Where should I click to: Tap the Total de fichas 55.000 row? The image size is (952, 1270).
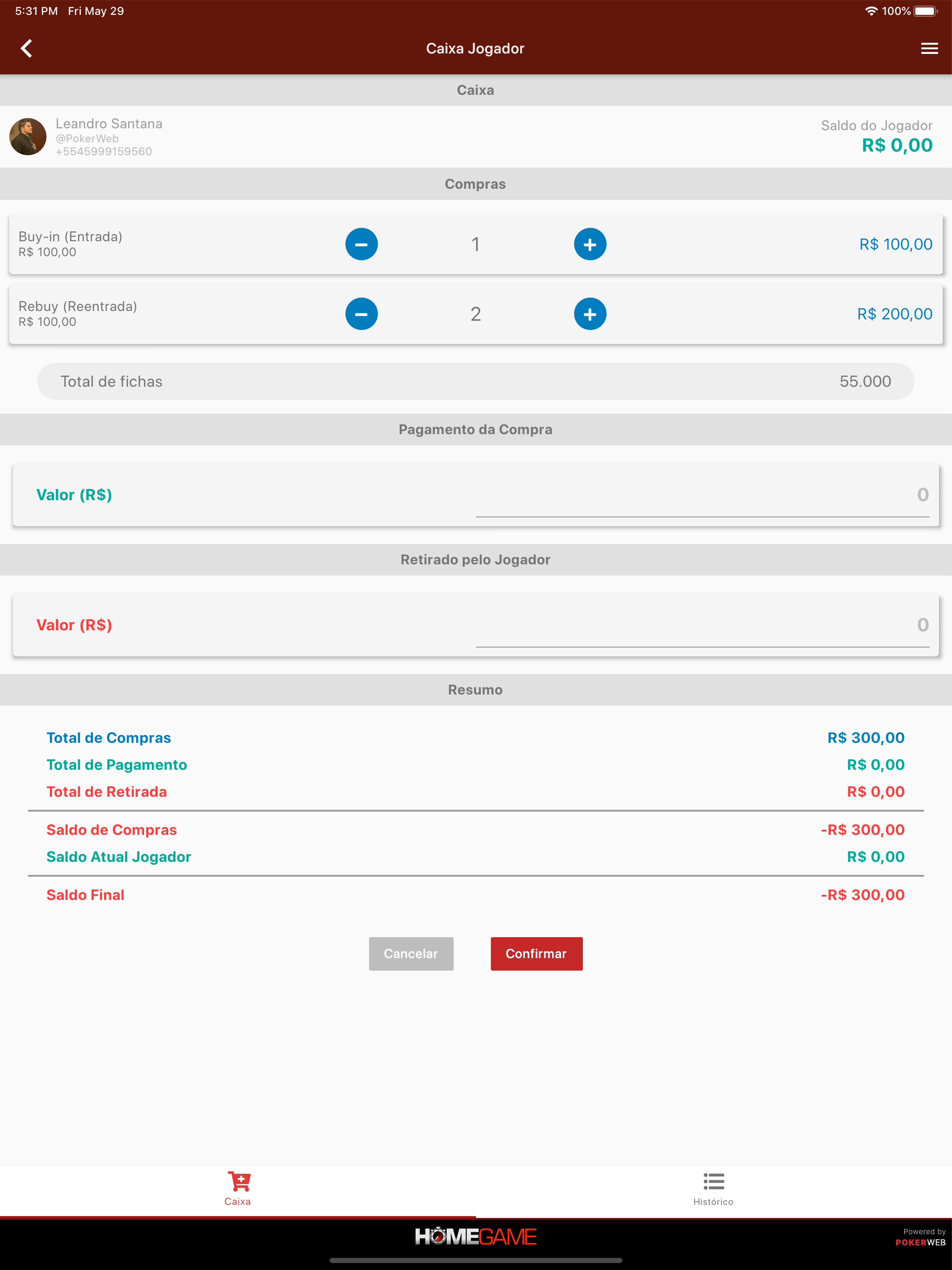(x=476, y=381)
